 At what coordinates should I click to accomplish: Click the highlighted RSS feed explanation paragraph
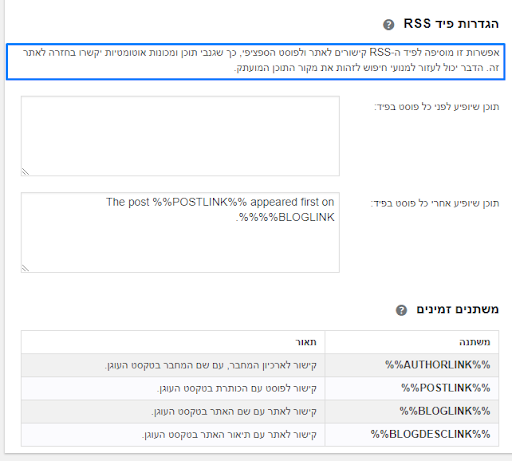click(x=256, y=61)
